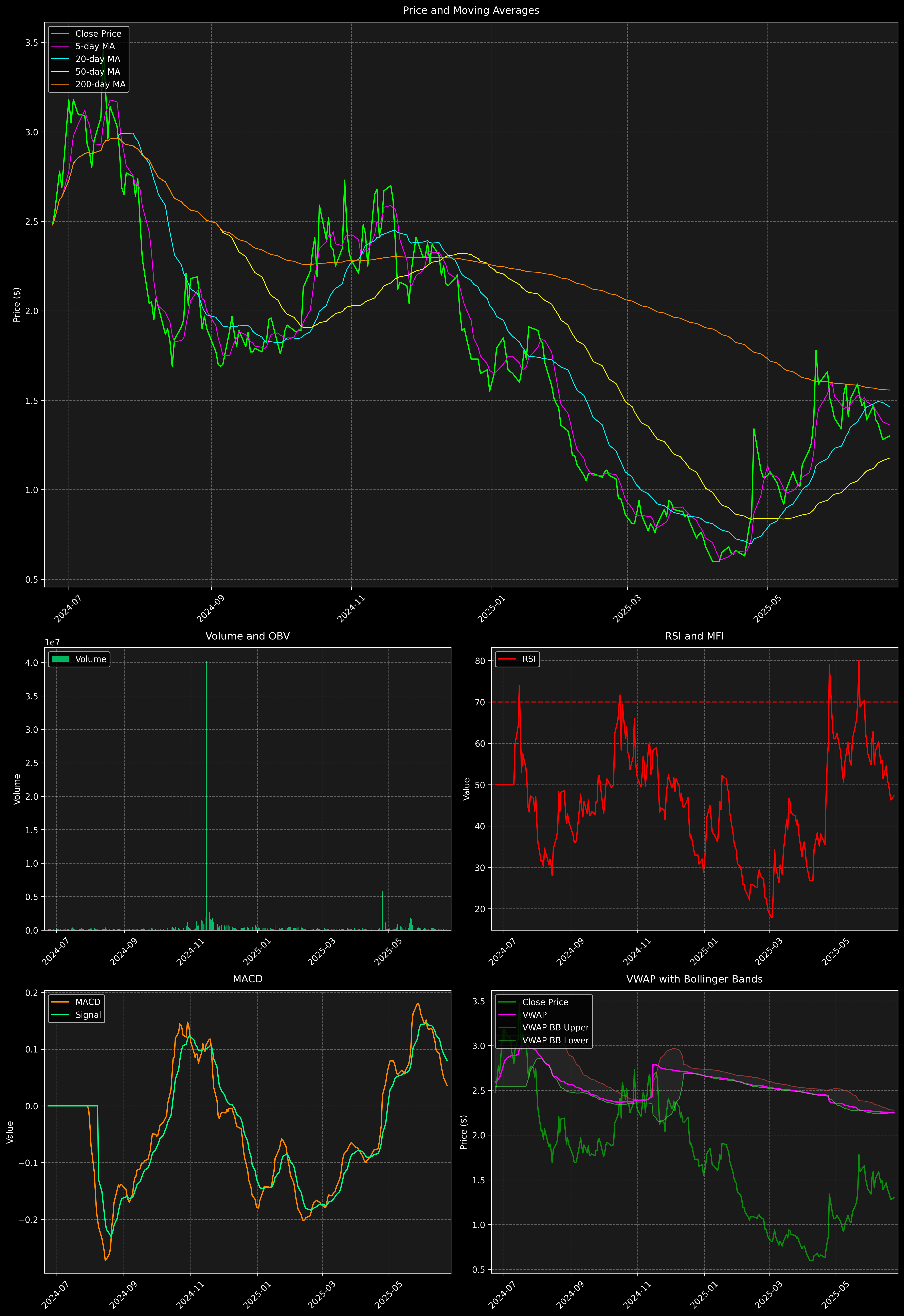This screenshot has height=1316, width=904.
Task: Click the 'Price and Moving Averages' chart title
Action: [471, 10]
